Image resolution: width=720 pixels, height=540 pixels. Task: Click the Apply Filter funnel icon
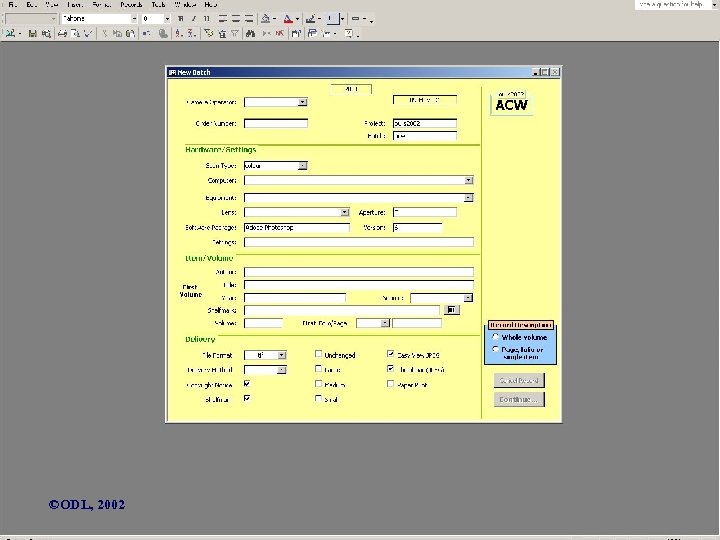[235, 33]
